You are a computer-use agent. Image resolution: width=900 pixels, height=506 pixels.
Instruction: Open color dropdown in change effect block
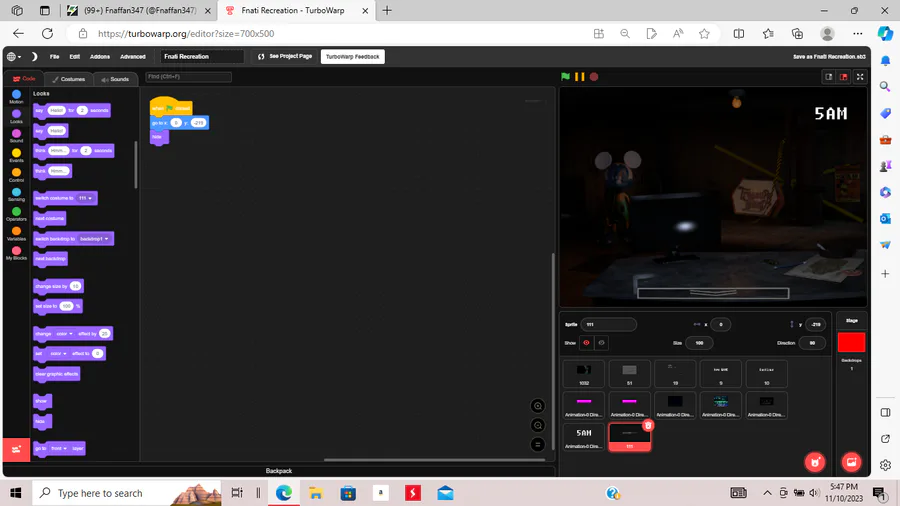(64, 333)
